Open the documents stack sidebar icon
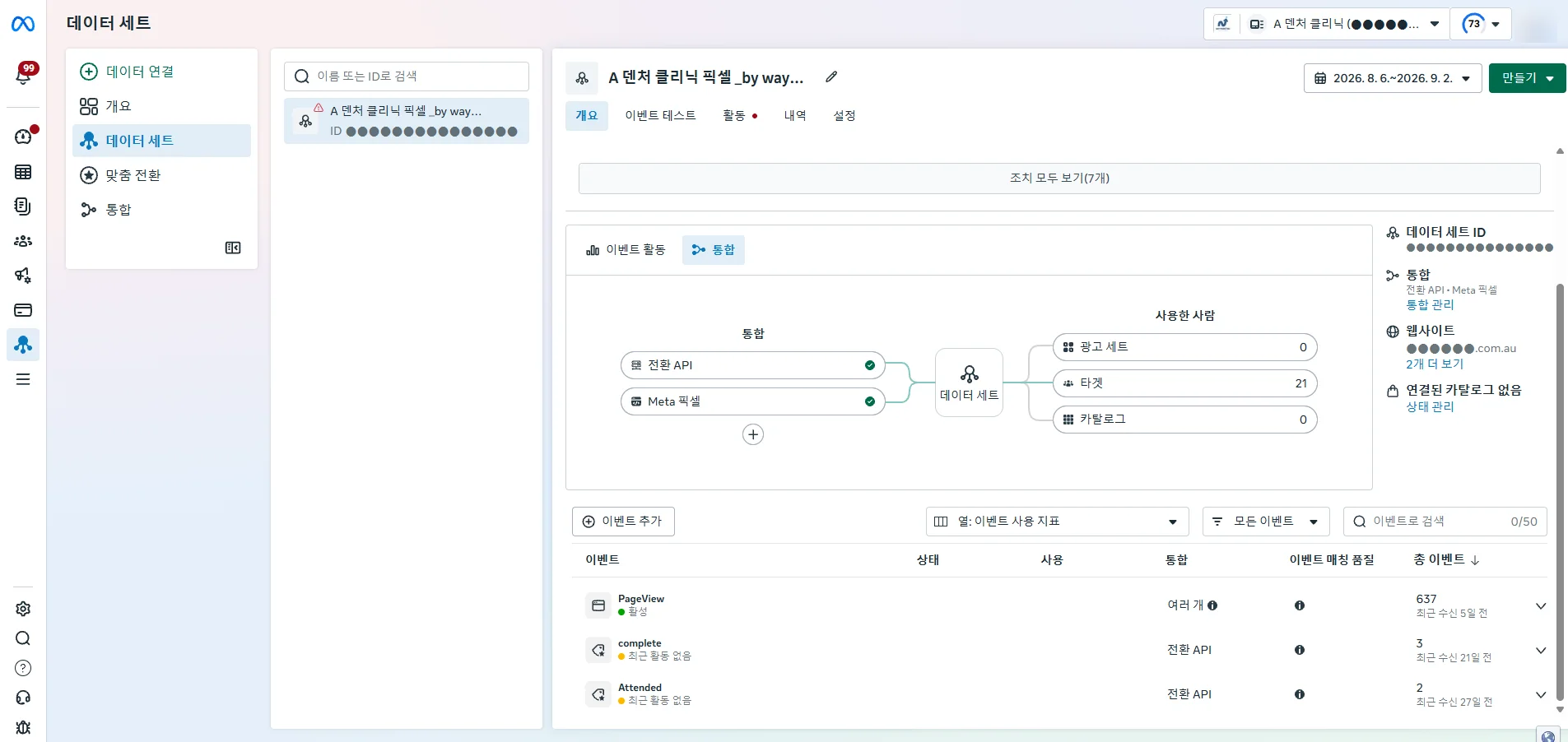The width and height of the screenshot is (1568, 742). point(23,206)
